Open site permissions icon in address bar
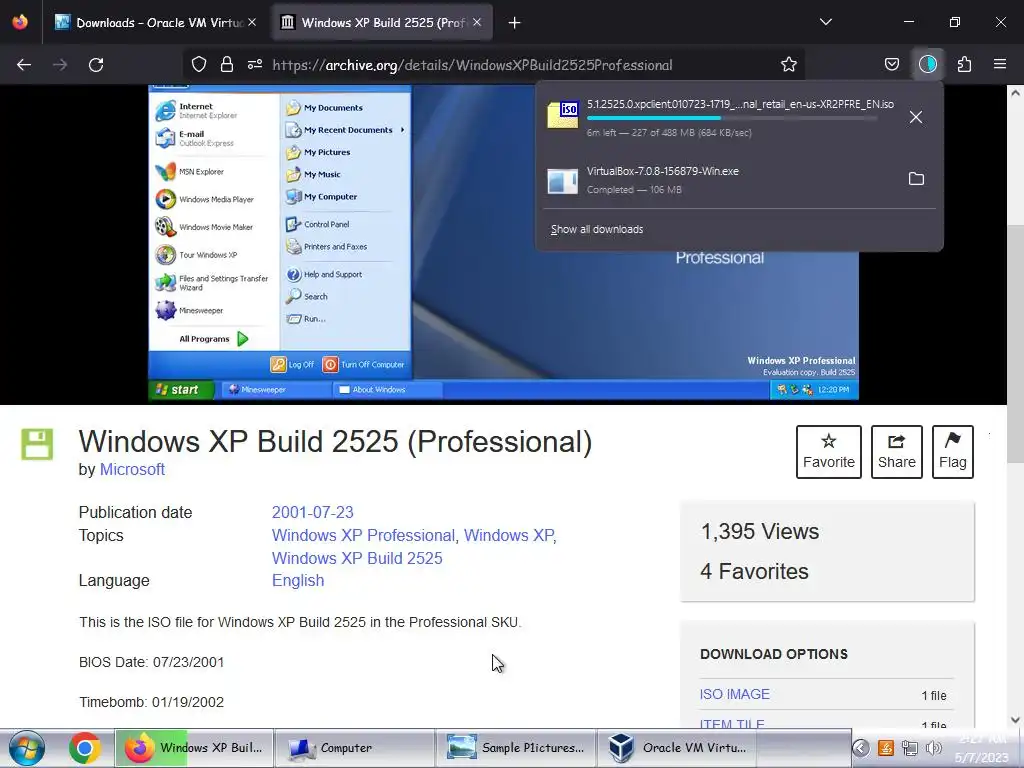Screen dimensions: 1024x768 [255, 65]
